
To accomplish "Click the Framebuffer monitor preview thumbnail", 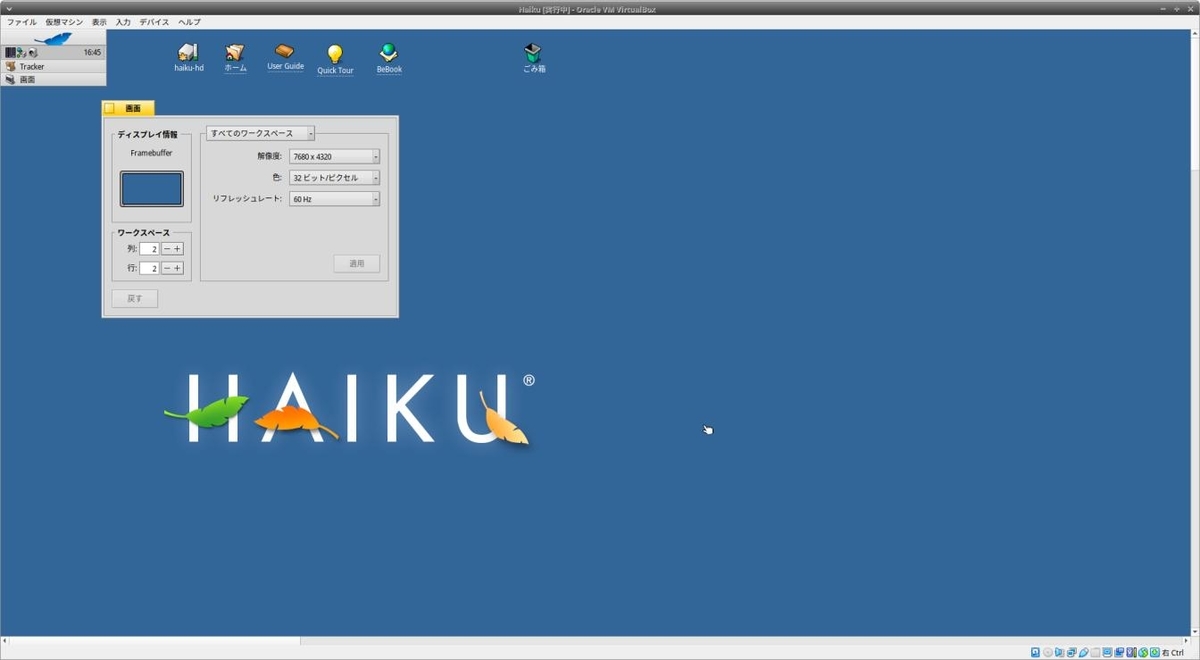I will point(151,189).
